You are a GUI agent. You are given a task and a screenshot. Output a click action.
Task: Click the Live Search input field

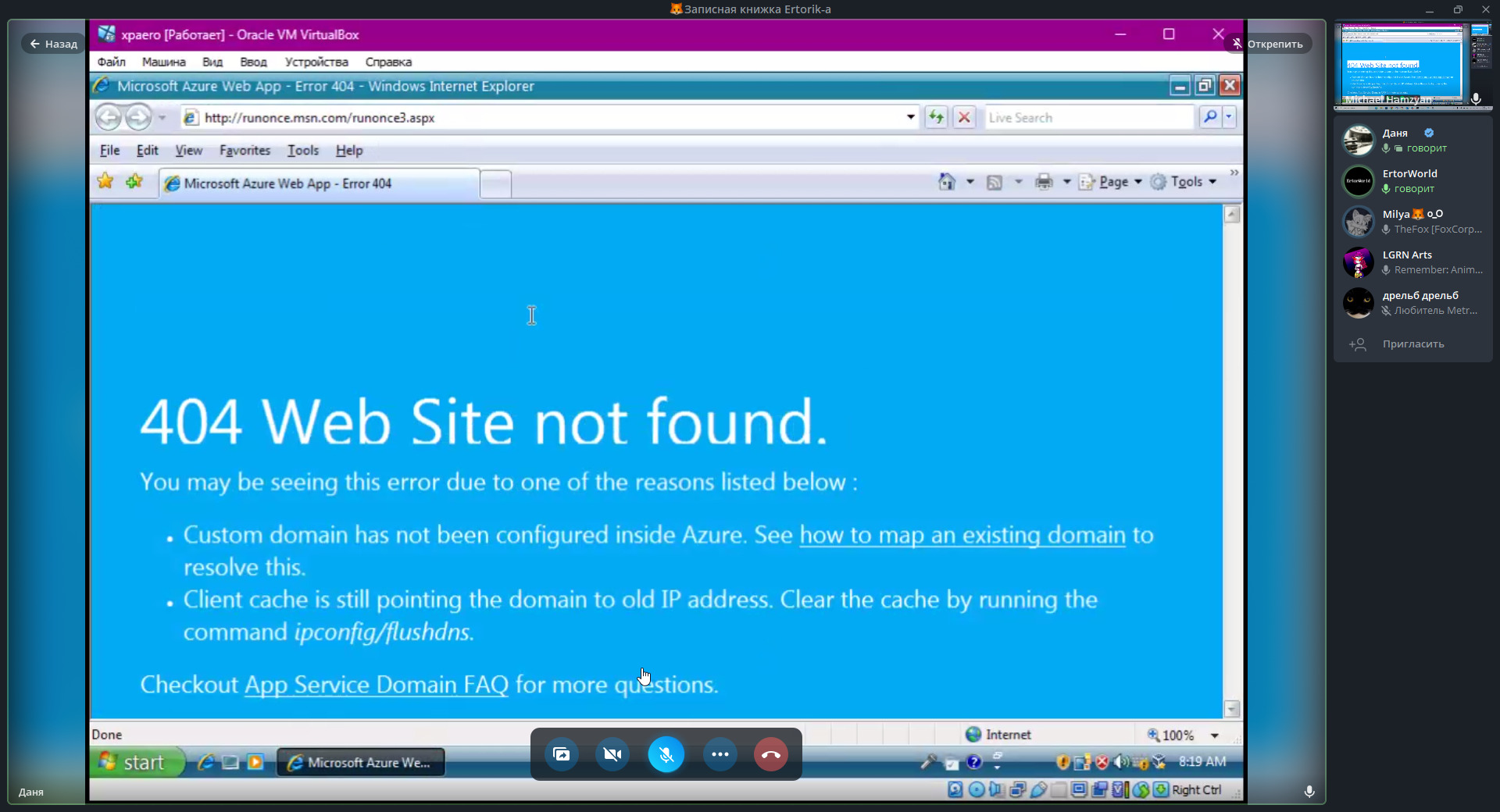[x=1090, y=117]
